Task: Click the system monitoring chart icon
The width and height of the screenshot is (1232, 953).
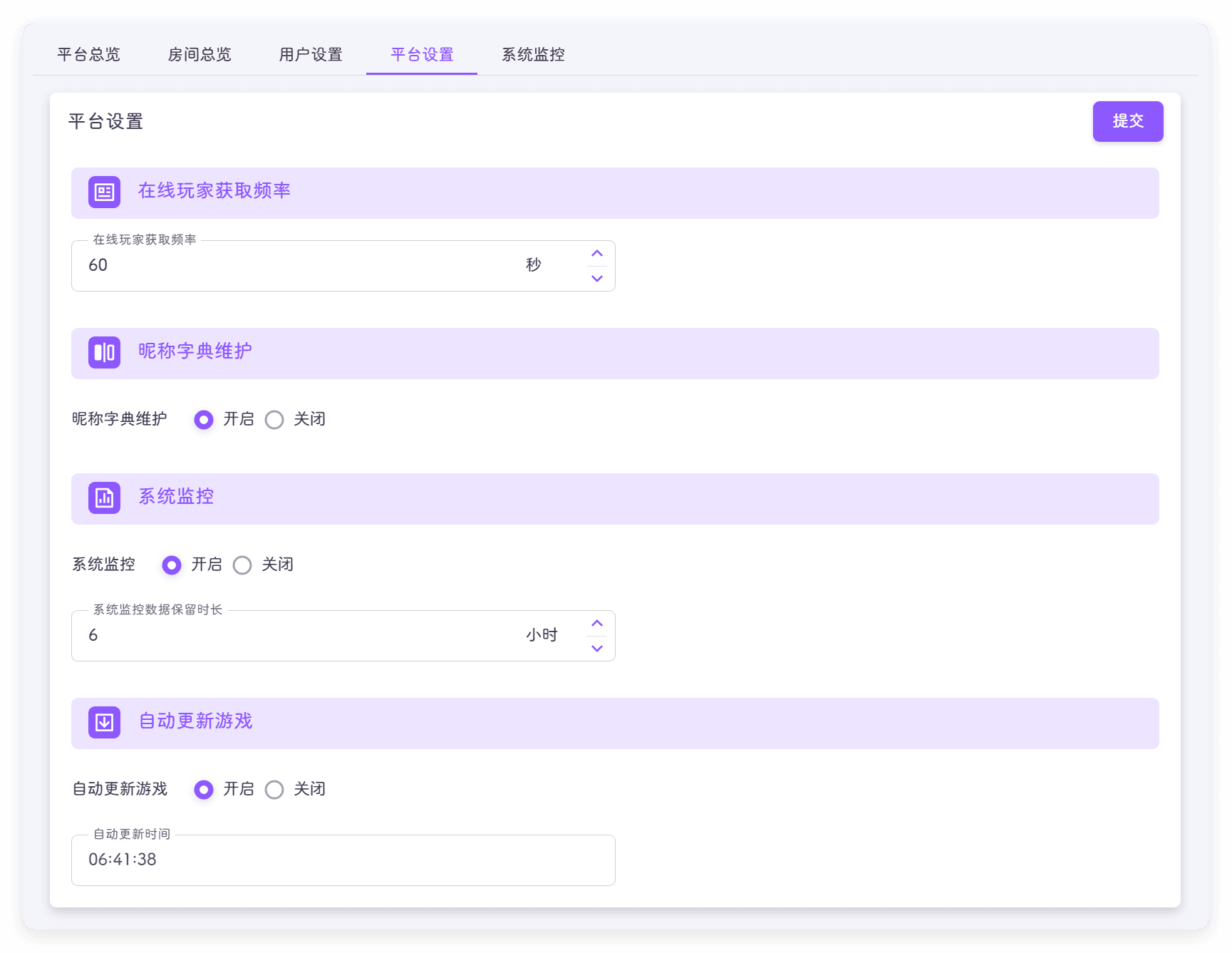Action: tap(104, 498)
